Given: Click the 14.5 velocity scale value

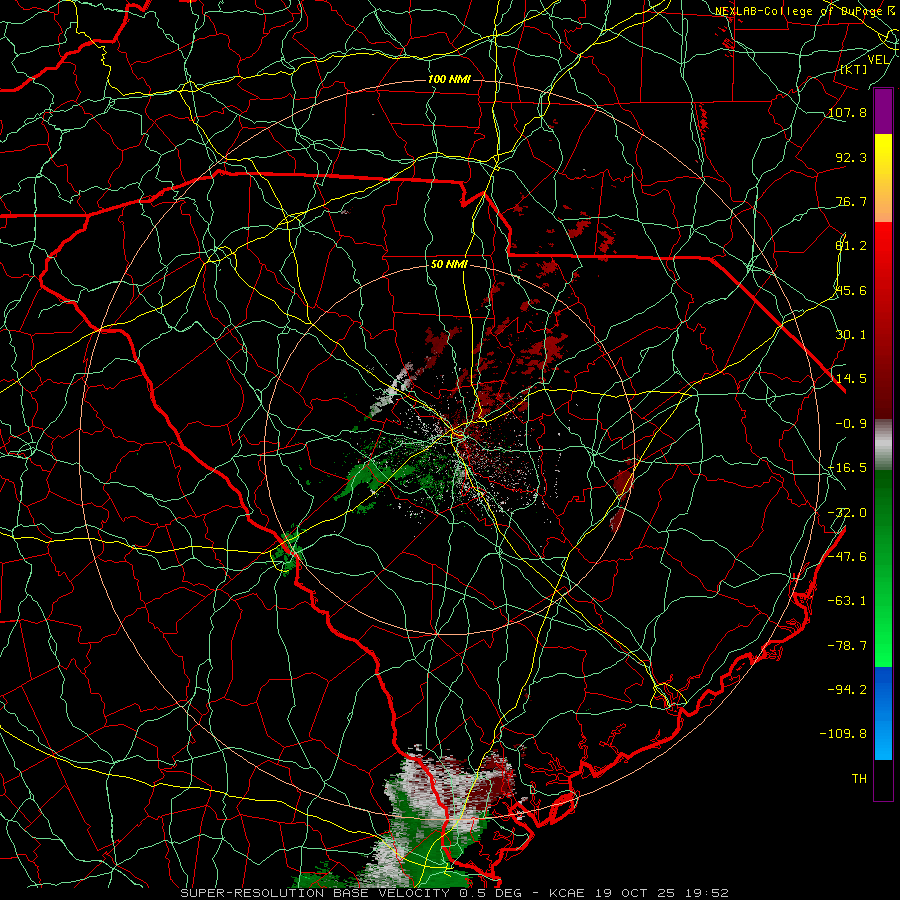Looking at the screenshot, I should coord(851,379).
